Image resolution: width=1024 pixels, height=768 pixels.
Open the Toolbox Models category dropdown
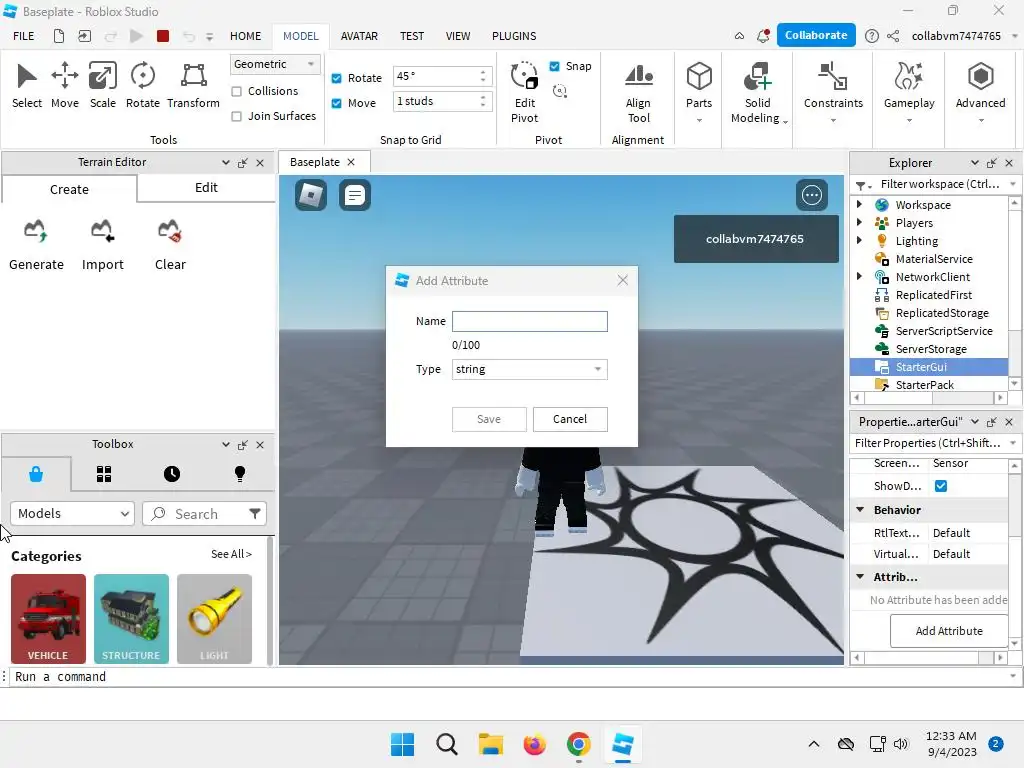pos(72,513)
